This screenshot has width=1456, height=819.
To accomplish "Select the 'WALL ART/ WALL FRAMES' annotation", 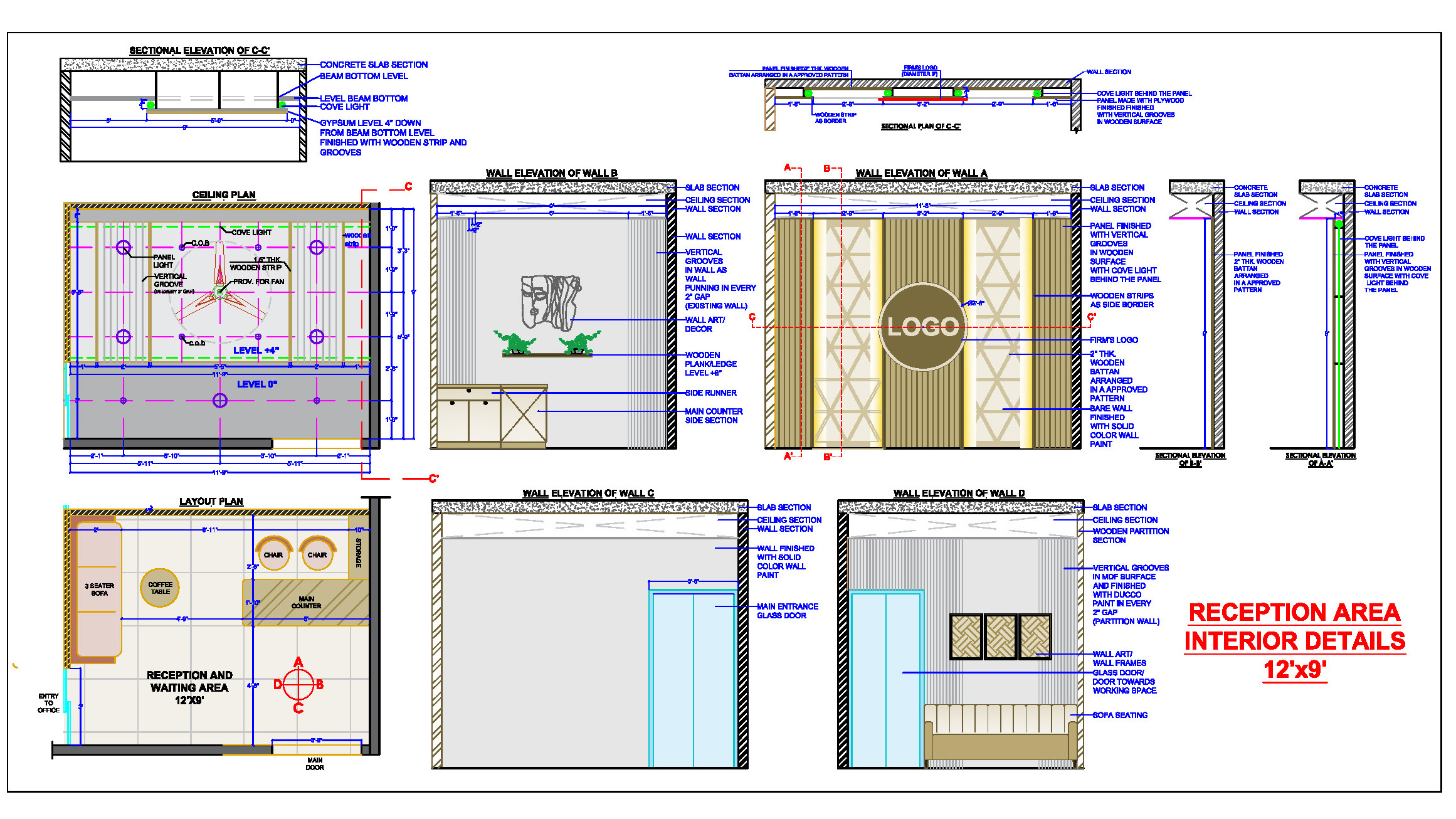I will (1119, 658).
